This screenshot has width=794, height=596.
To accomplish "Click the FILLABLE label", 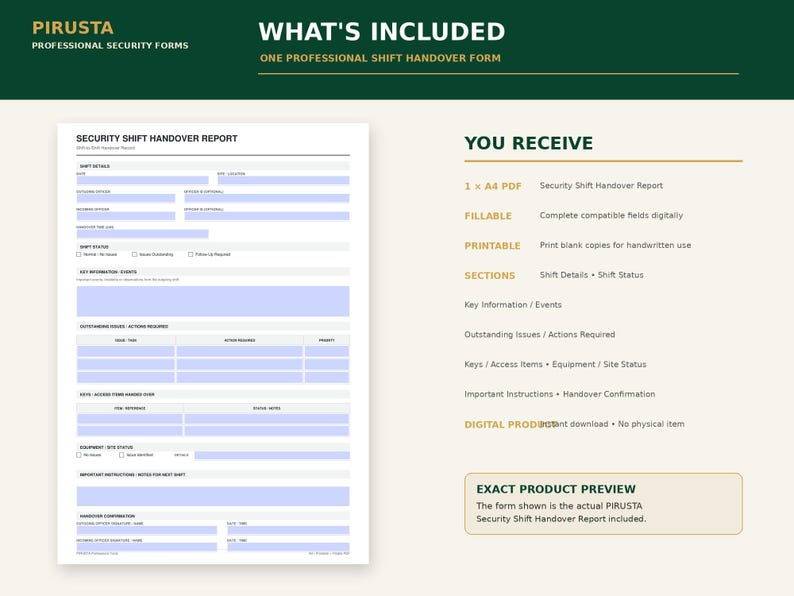I will (488, 216).
